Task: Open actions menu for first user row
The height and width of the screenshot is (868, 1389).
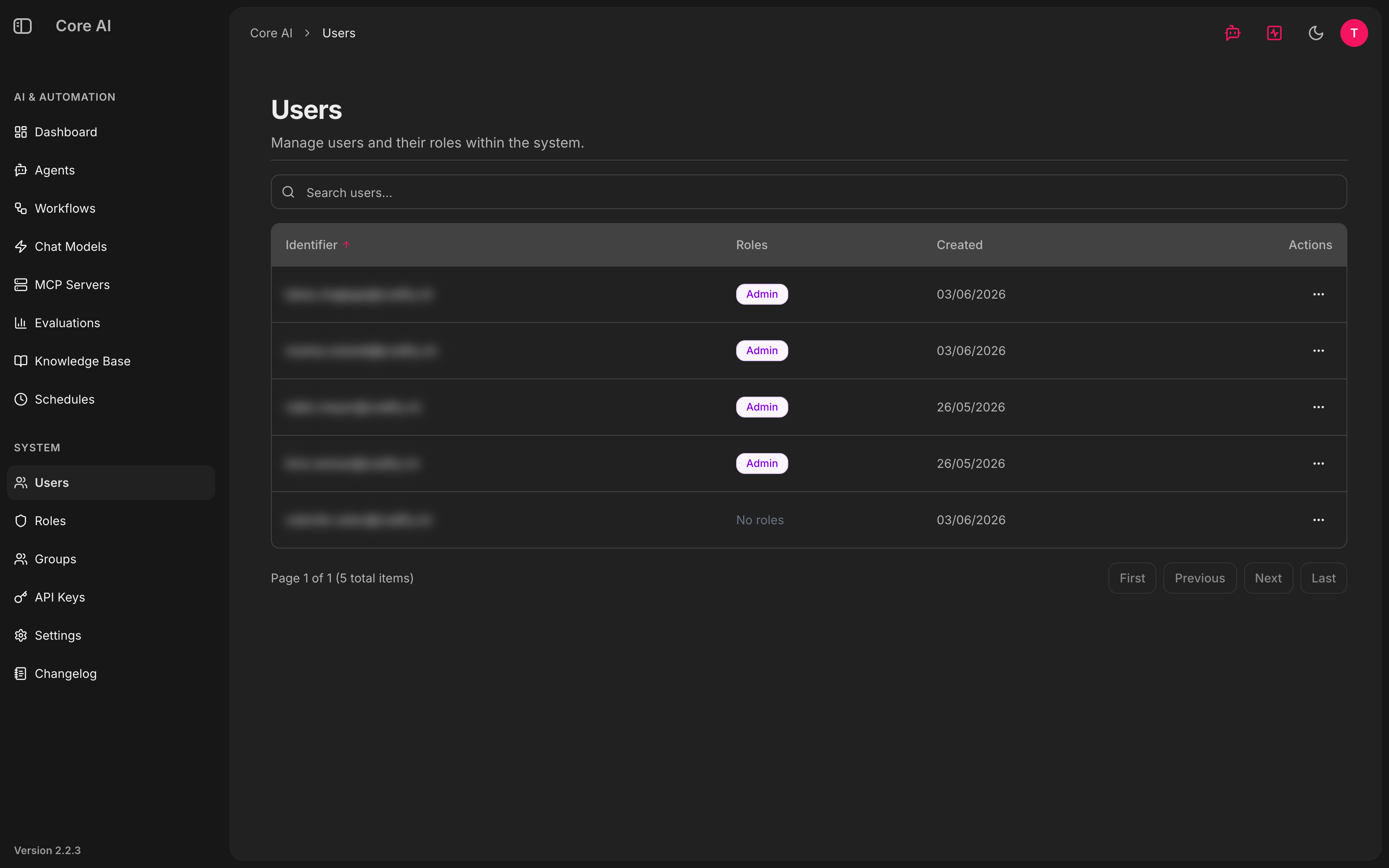Action: [x=1318, y=295]
